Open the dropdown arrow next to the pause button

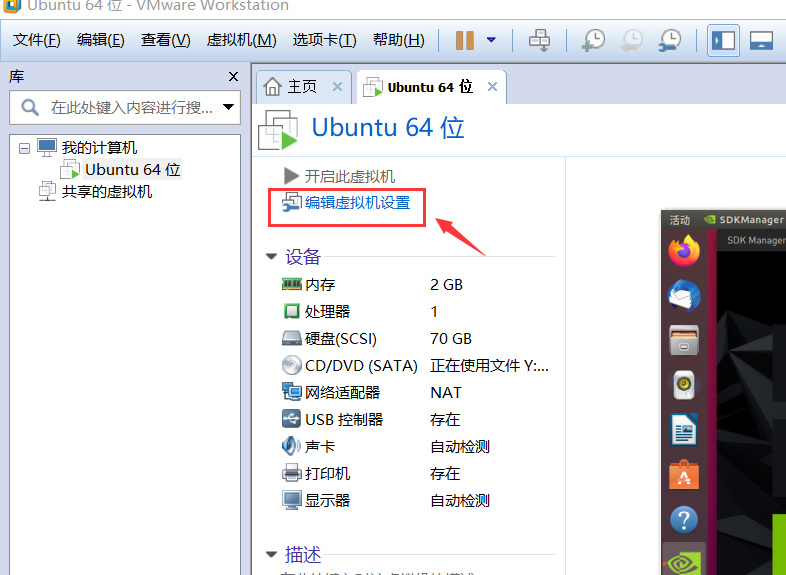pos(491,40)
